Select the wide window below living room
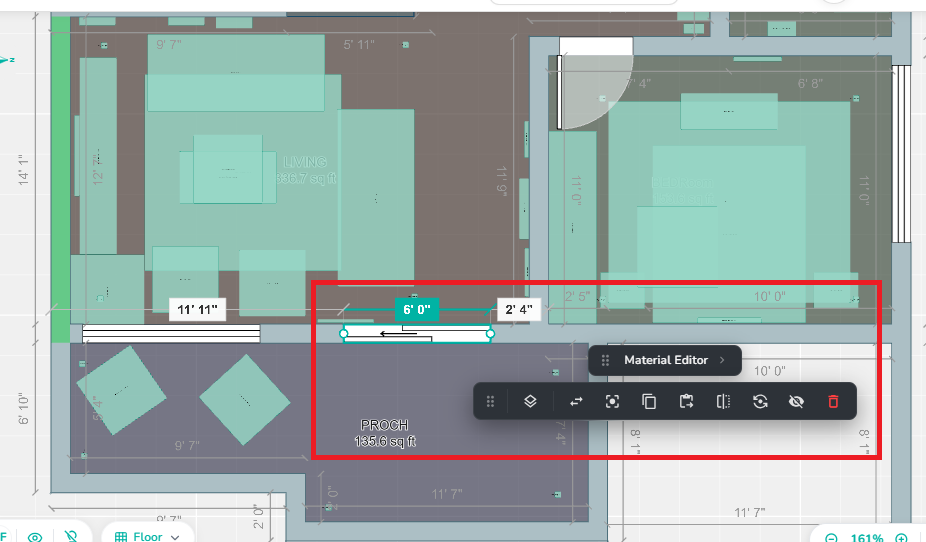Viewport: 926px width, 542px height. pyautogui.click(x=171, y=334)
